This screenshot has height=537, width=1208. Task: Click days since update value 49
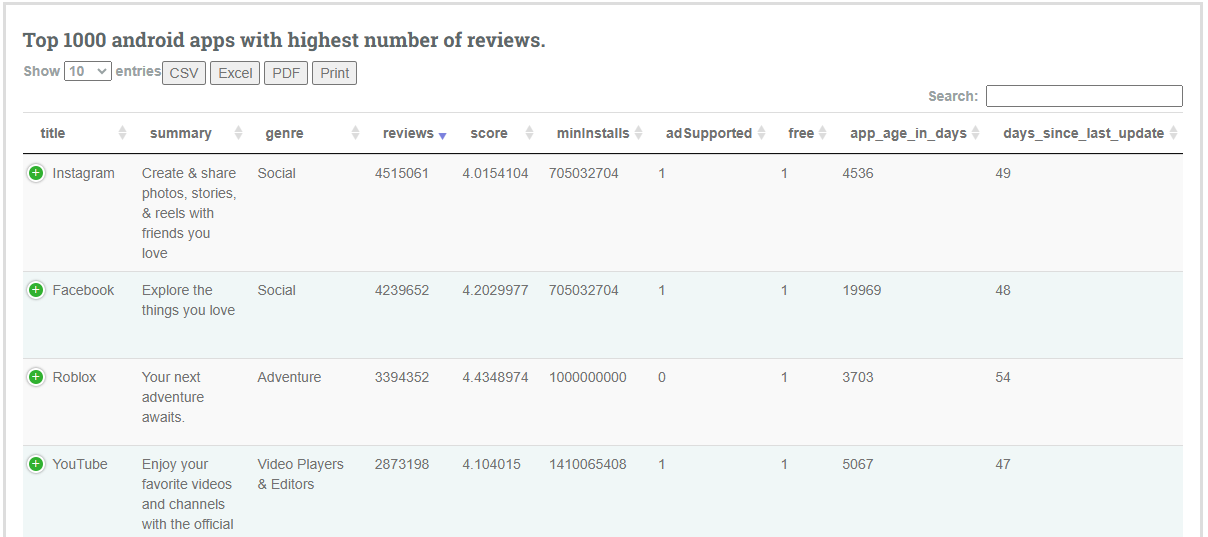tap(1003, 173)
